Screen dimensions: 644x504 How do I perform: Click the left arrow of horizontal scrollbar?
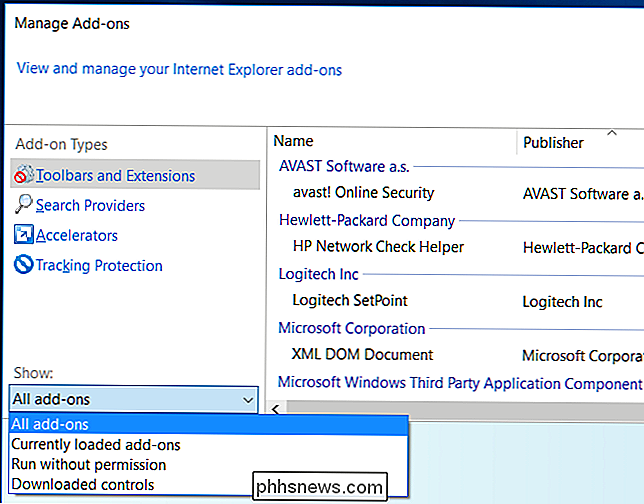[x=276, y=409]
